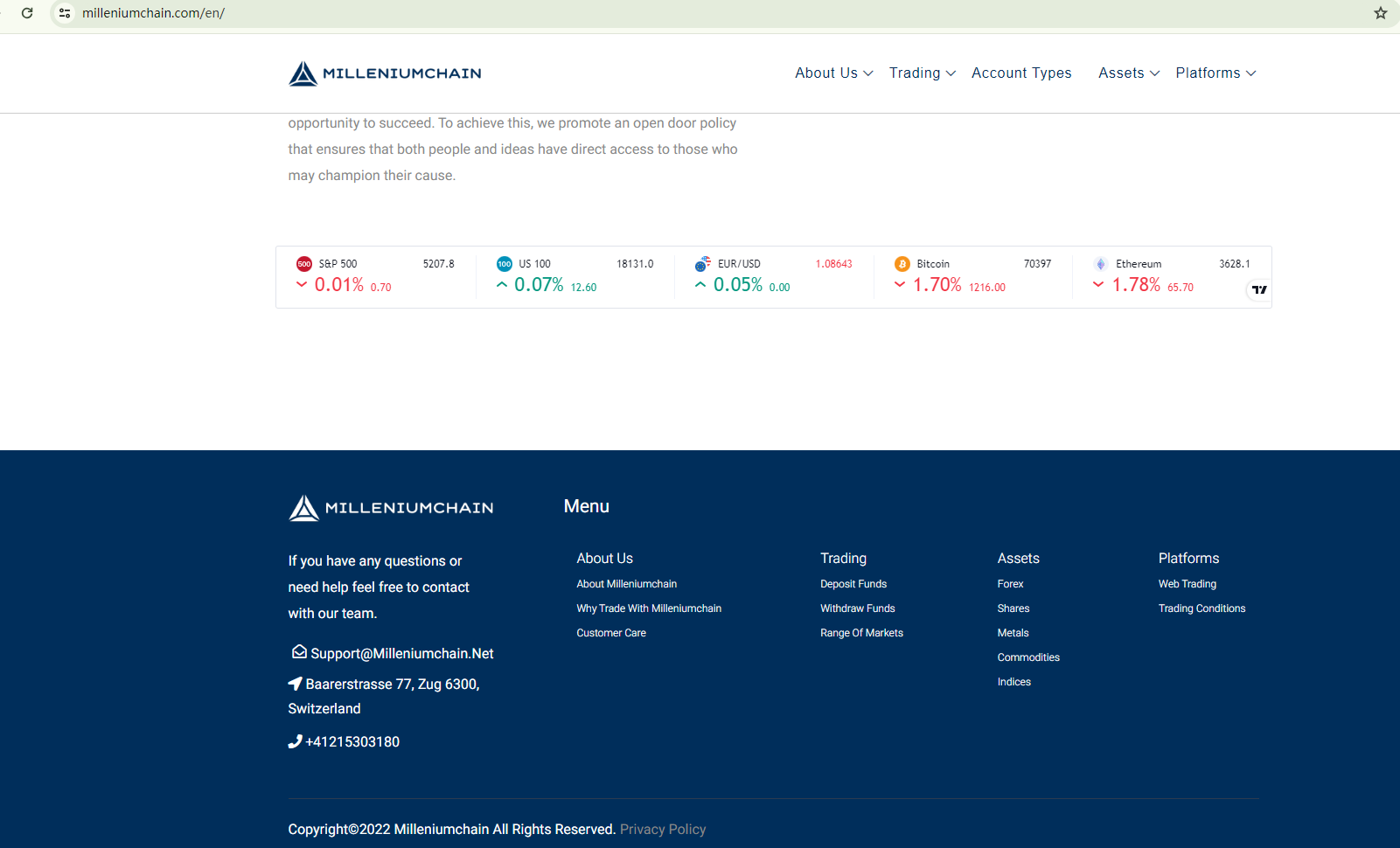Bookmark this page with the star icon
This screenshot has height=848, width=1400.
point(1380,13)
